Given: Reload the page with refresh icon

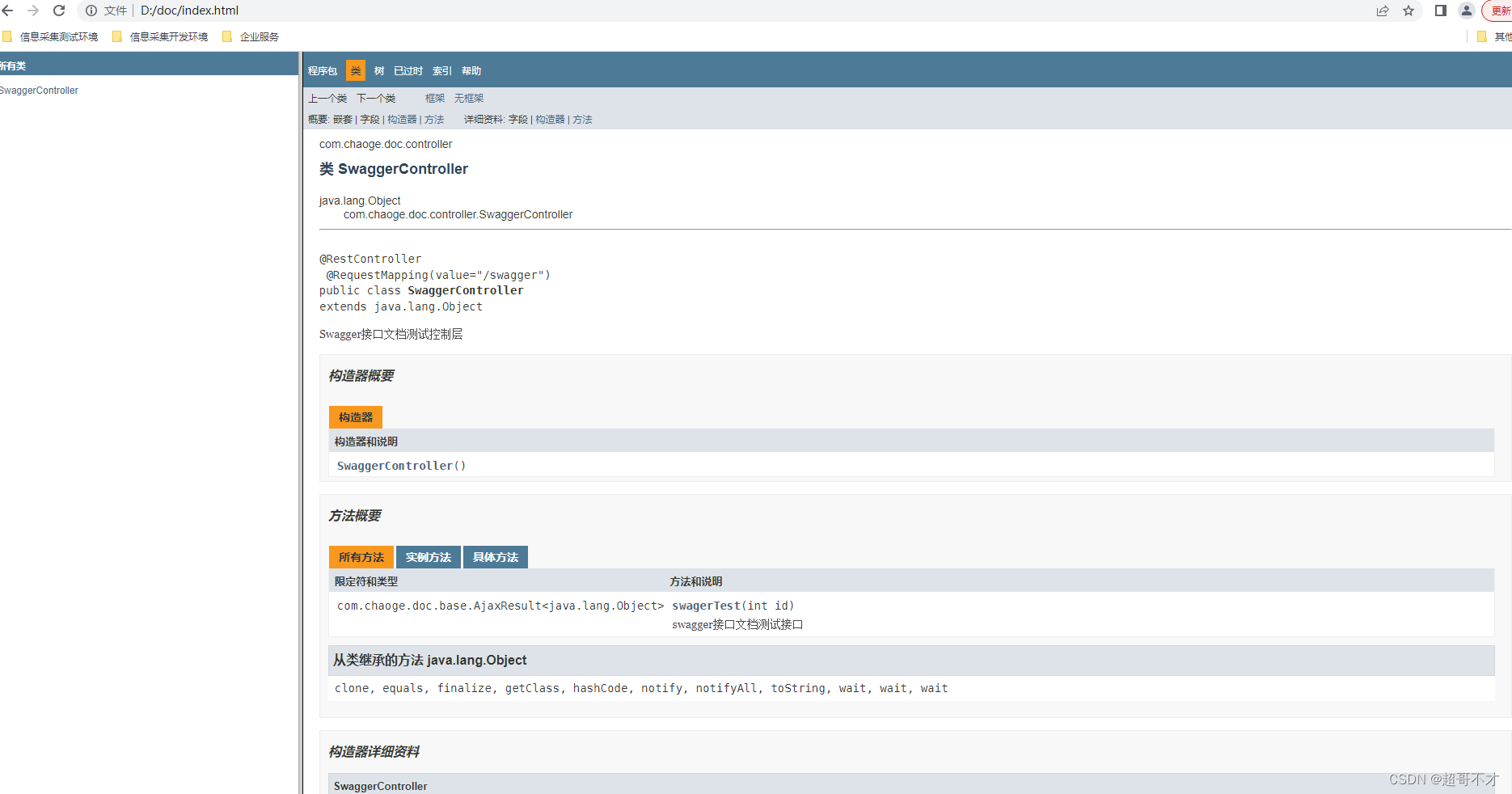Looking at the screenshot, I should point(59,11).
